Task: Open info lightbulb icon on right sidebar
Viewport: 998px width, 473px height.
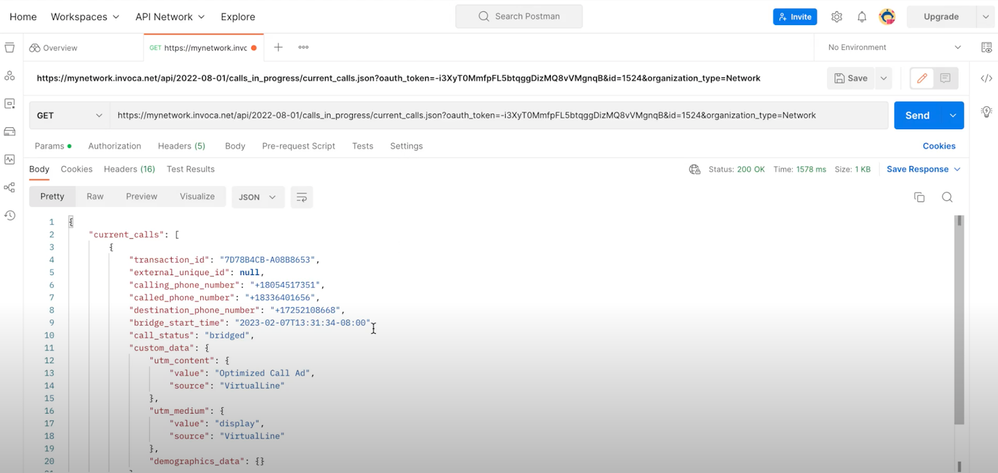Action: (986, 111)
